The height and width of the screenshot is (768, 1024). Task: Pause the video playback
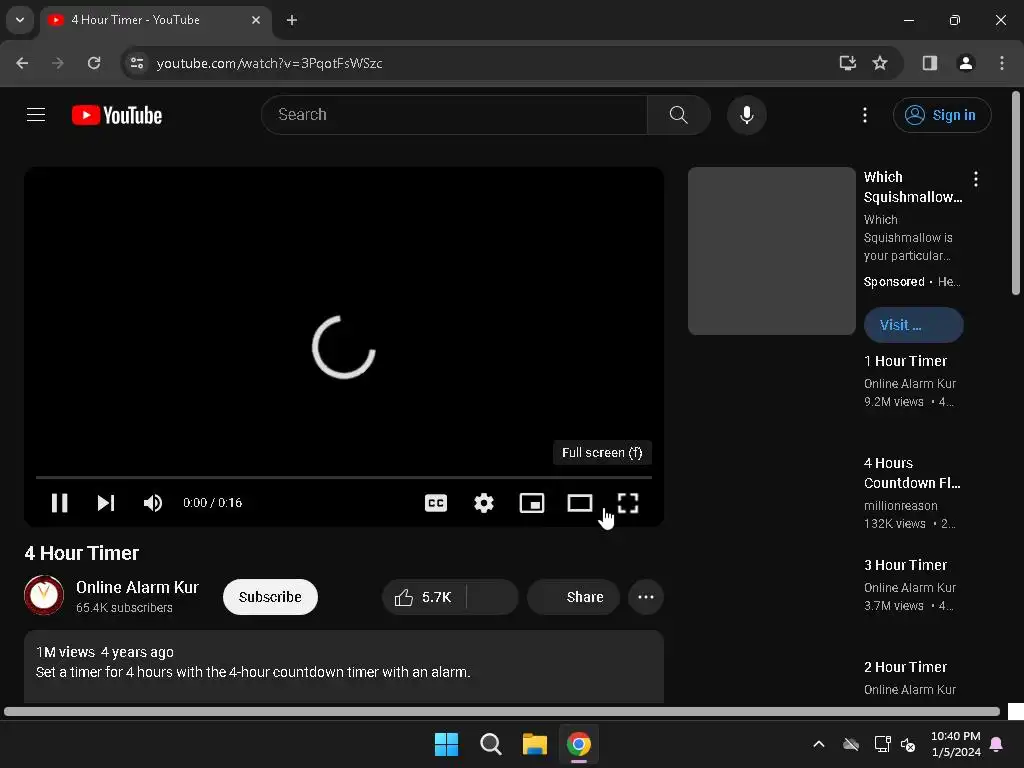pyautogui.click(x=59, y=503)
